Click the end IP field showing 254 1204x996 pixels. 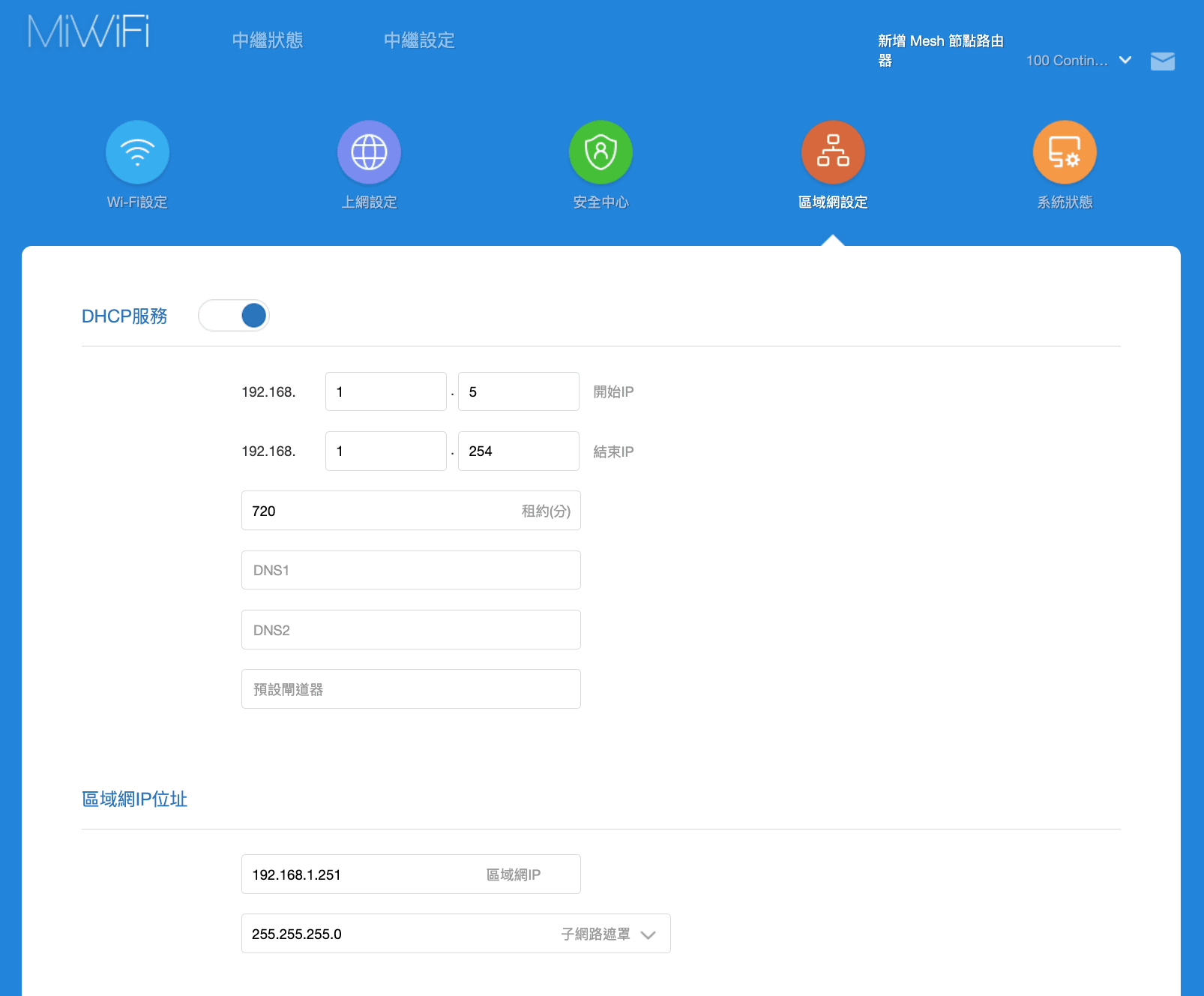(518, 451)
